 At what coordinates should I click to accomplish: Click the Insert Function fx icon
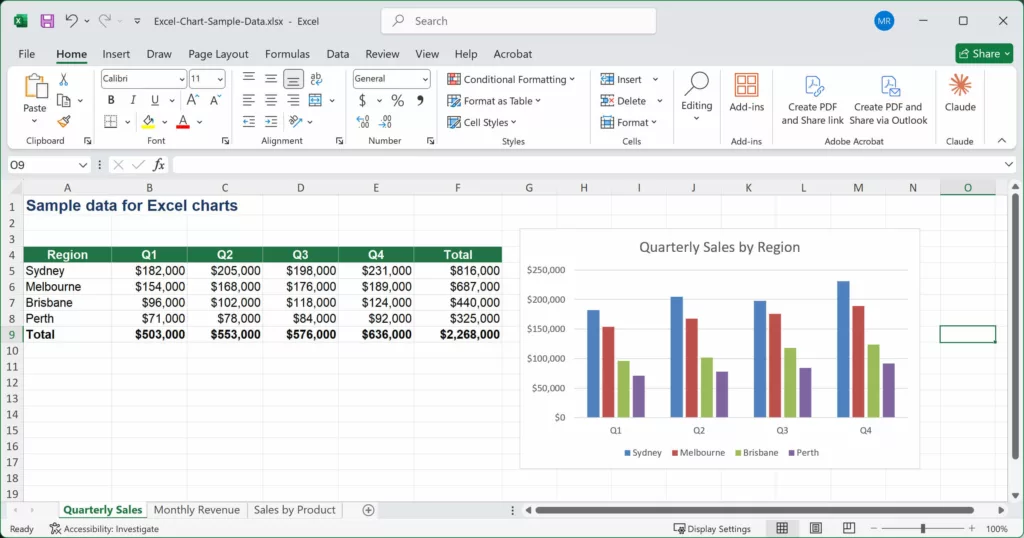tap(159, 165)
